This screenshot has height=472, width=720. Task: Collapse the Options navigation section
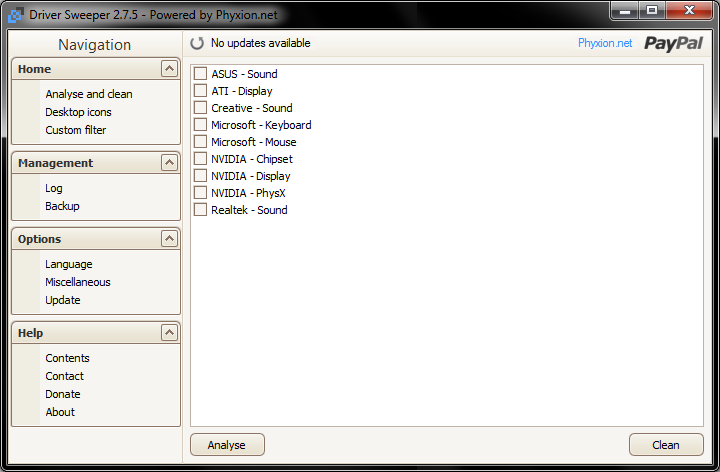[x=169, y=239]
